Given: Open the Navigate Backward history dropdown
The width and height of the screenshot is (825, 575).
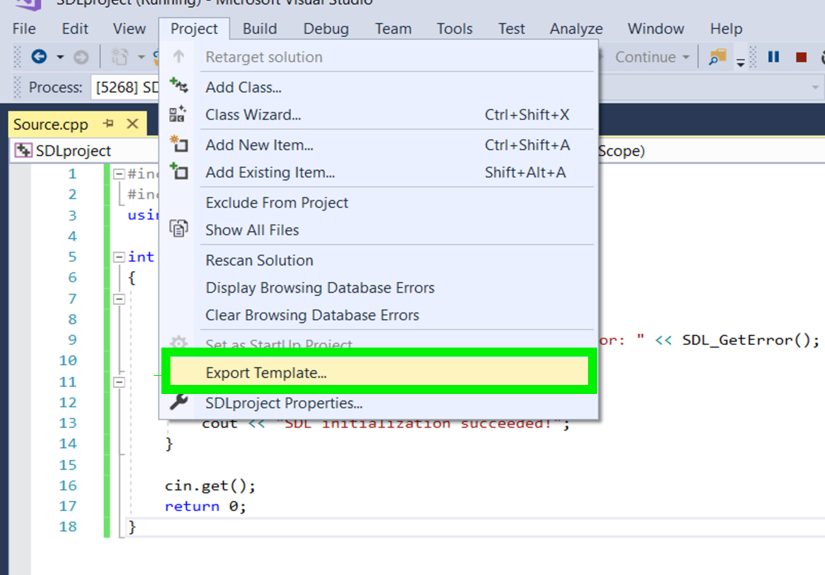Looking at the screenshot, I should tap(60, 57).
